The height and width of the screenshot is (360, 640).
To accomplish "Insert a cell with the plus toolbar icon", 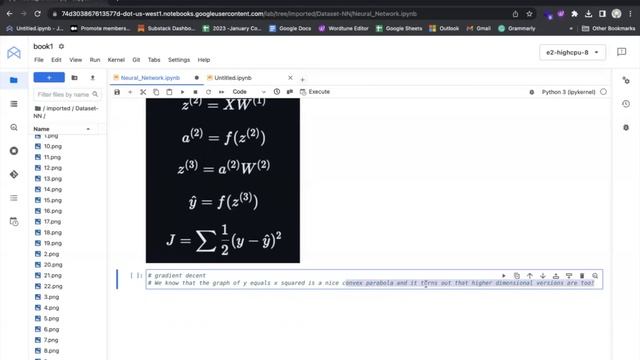I will click(x=130, y=92).
